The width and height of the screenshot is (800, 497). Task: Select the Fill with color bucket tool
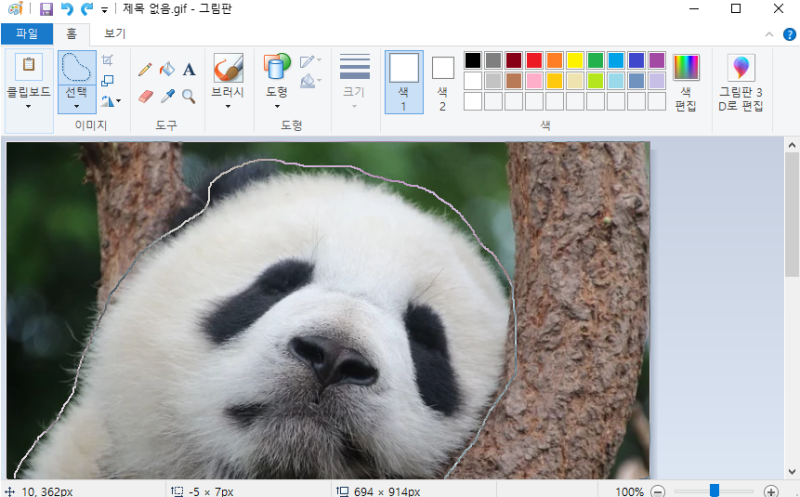click(x=167, y=69)
